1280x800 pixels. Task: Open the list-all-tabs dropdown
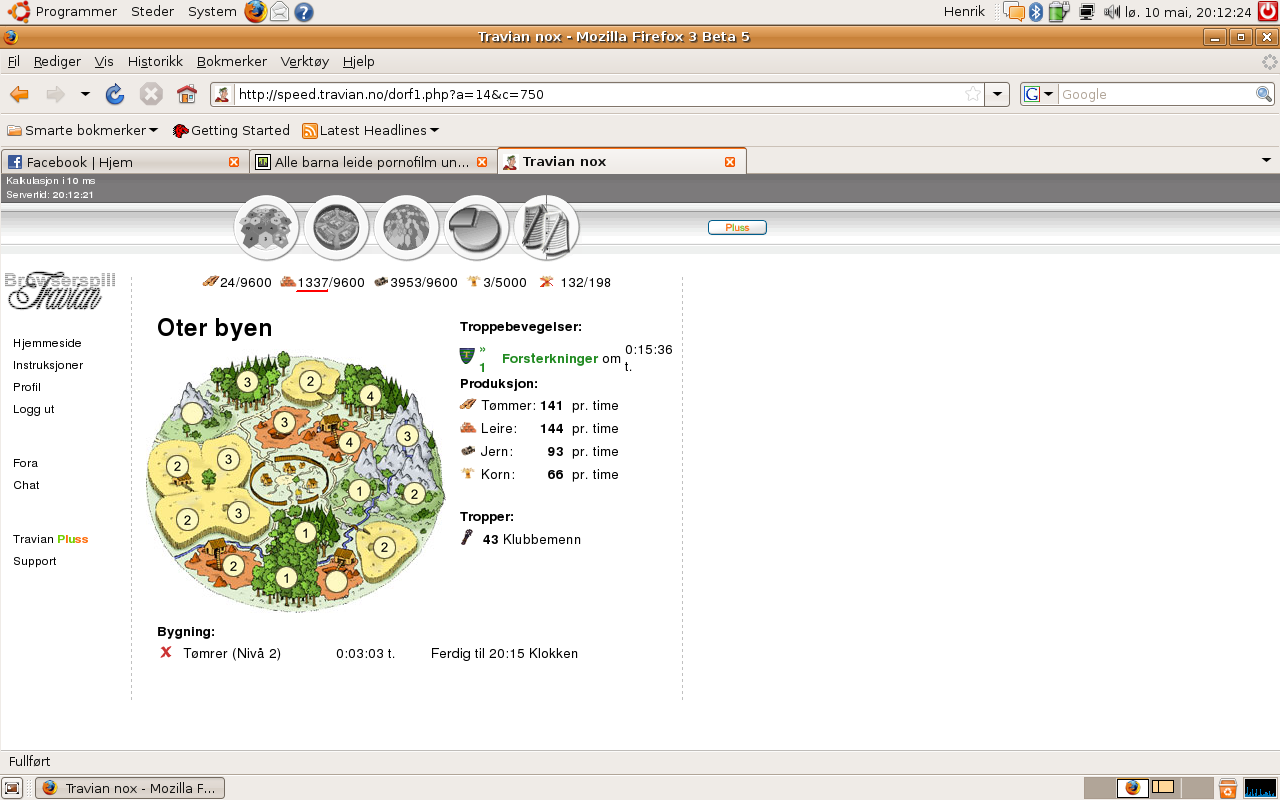pos(1266,160)
